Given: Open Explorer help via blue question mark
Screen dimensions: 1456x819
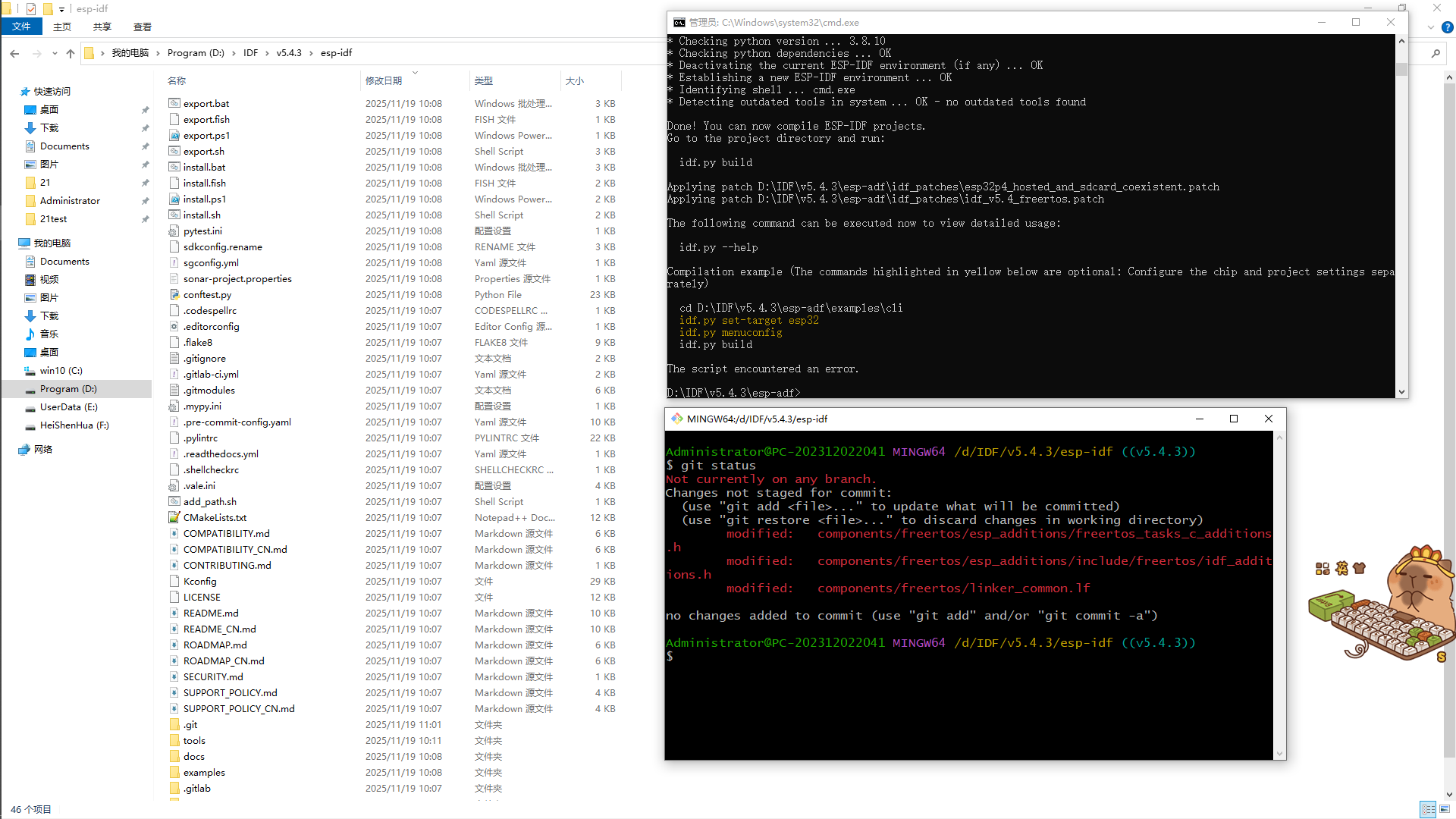Looking at the screenshot, I should coord(1447,27).
